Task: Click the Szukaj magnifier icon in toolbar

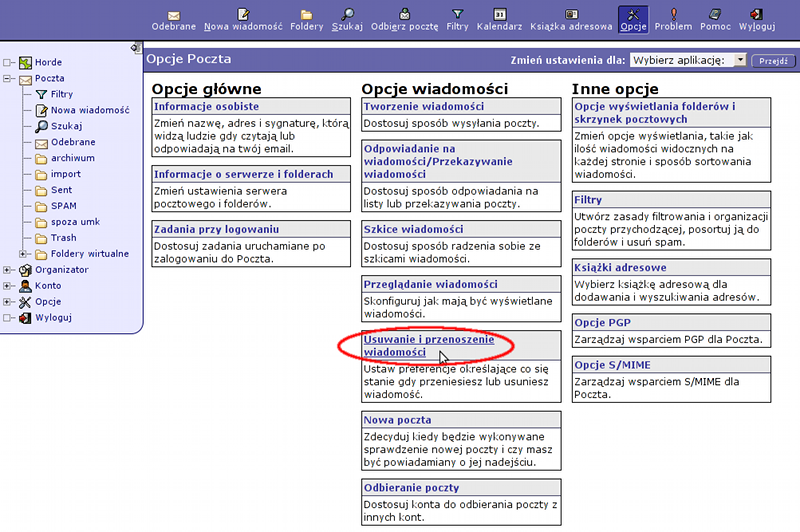Action: pyautogui.click(x=347, y=14)
